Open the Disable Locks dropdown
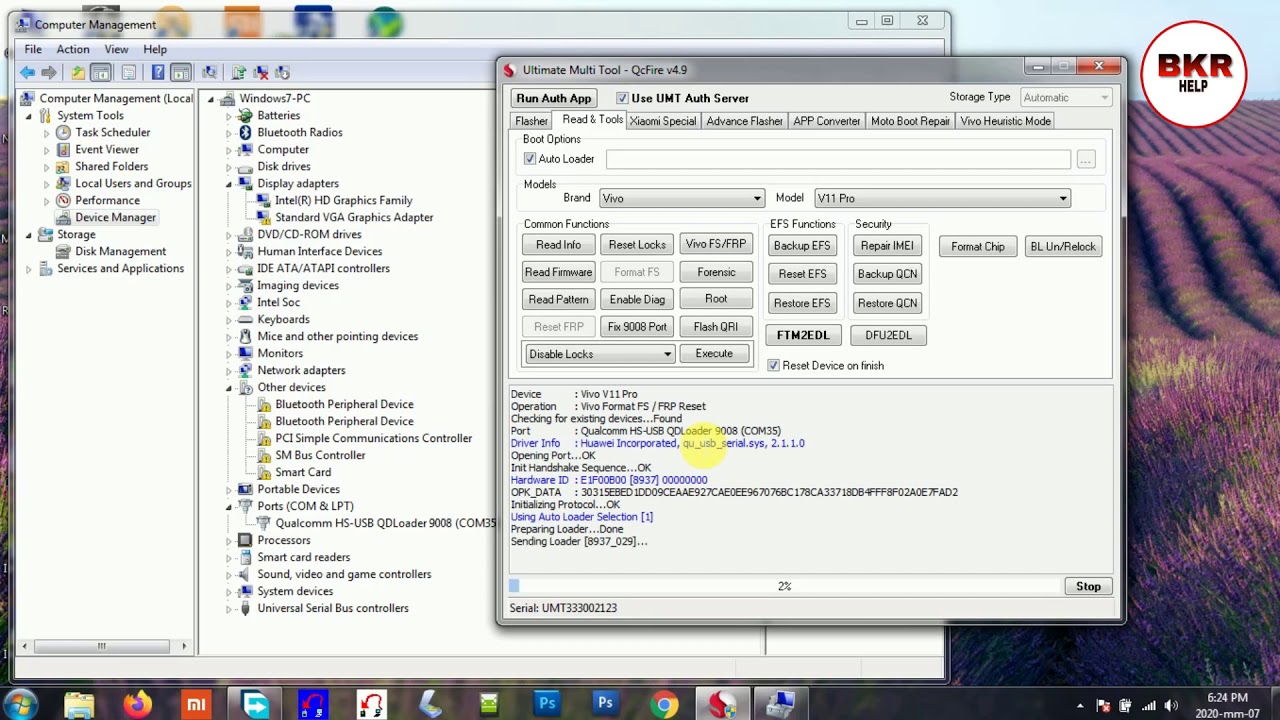Image resolution: width=1280 pixels, height=720 pixels. pyautogui.click(x=599, y=354)
